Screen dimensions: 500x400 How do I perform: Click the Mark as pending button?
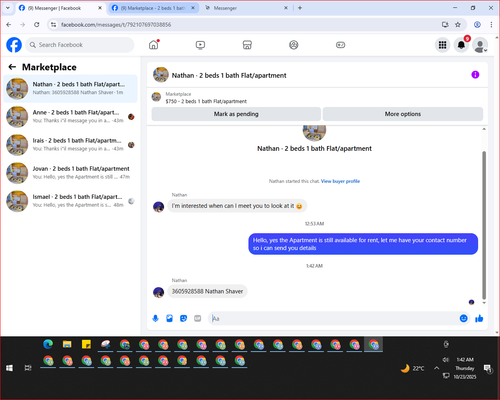[x=236, y=114]
